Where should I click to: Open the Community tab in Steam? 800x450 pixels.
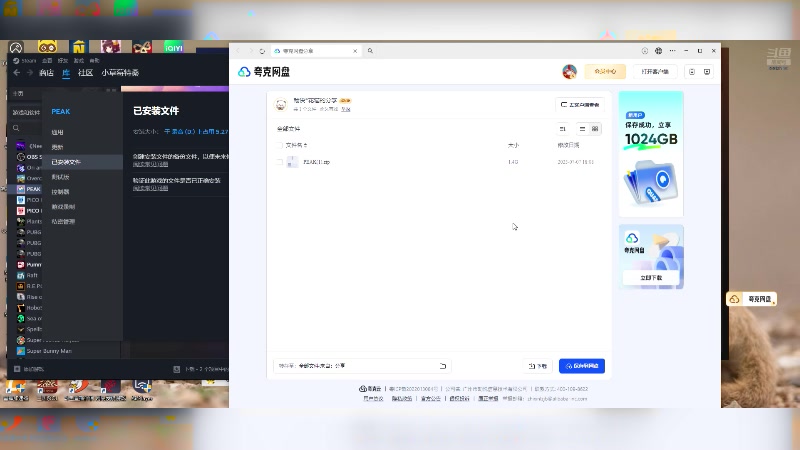tap(85, 73)
